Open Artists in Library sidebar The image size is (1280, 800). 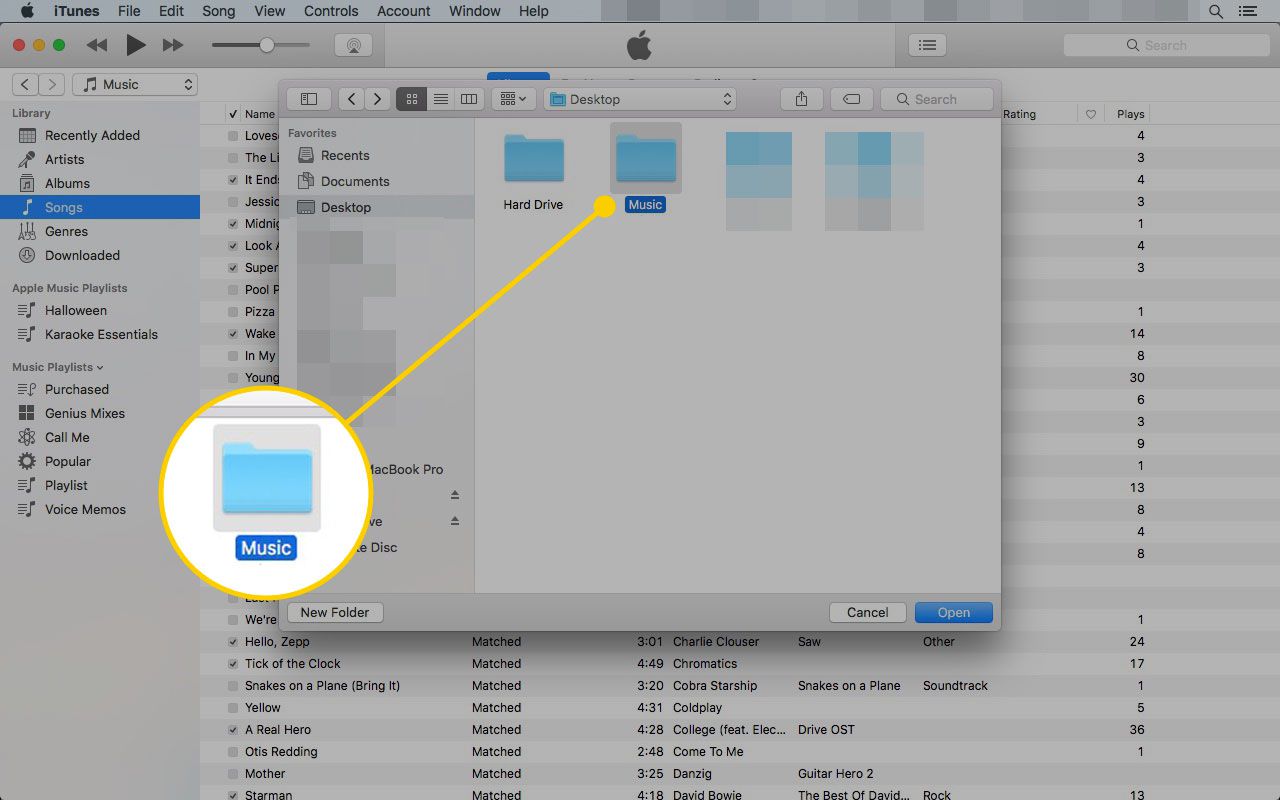(x=64, y=159)
